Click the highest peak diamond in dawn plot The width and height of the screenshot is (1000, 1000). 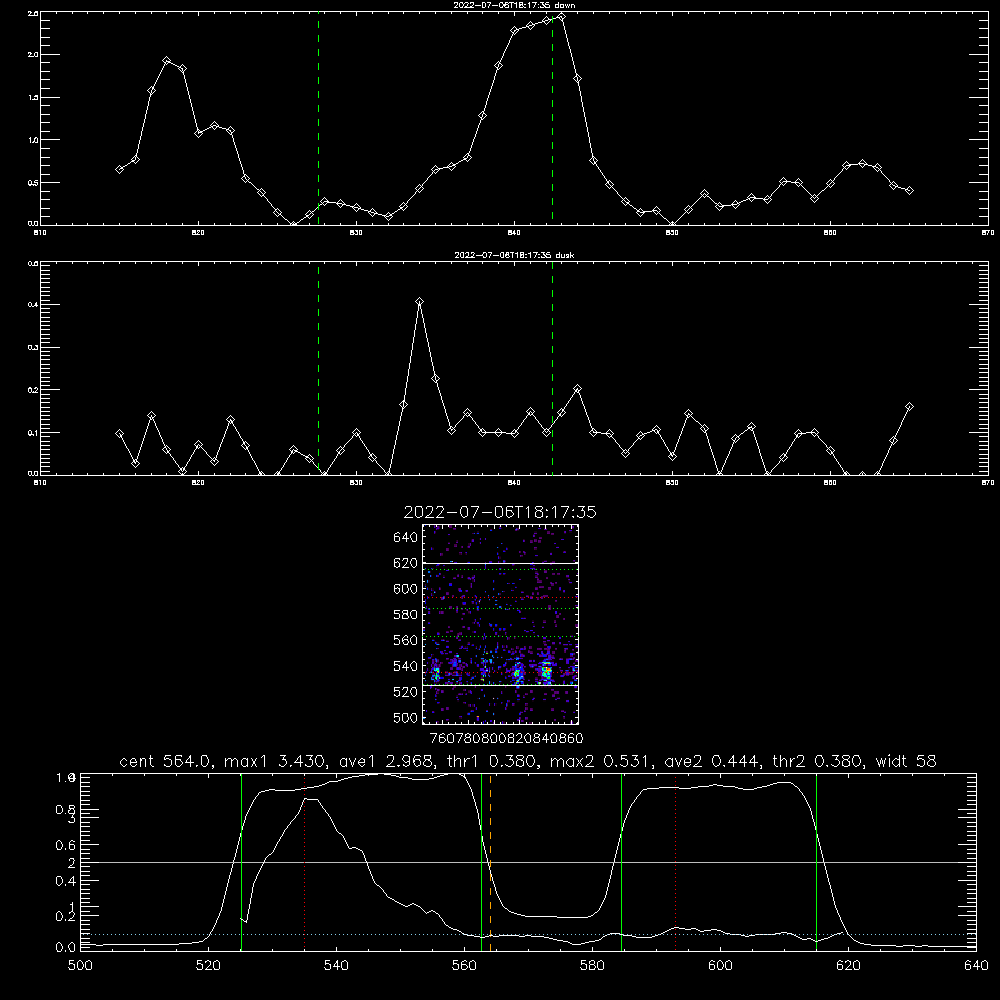tap(561, 17)
